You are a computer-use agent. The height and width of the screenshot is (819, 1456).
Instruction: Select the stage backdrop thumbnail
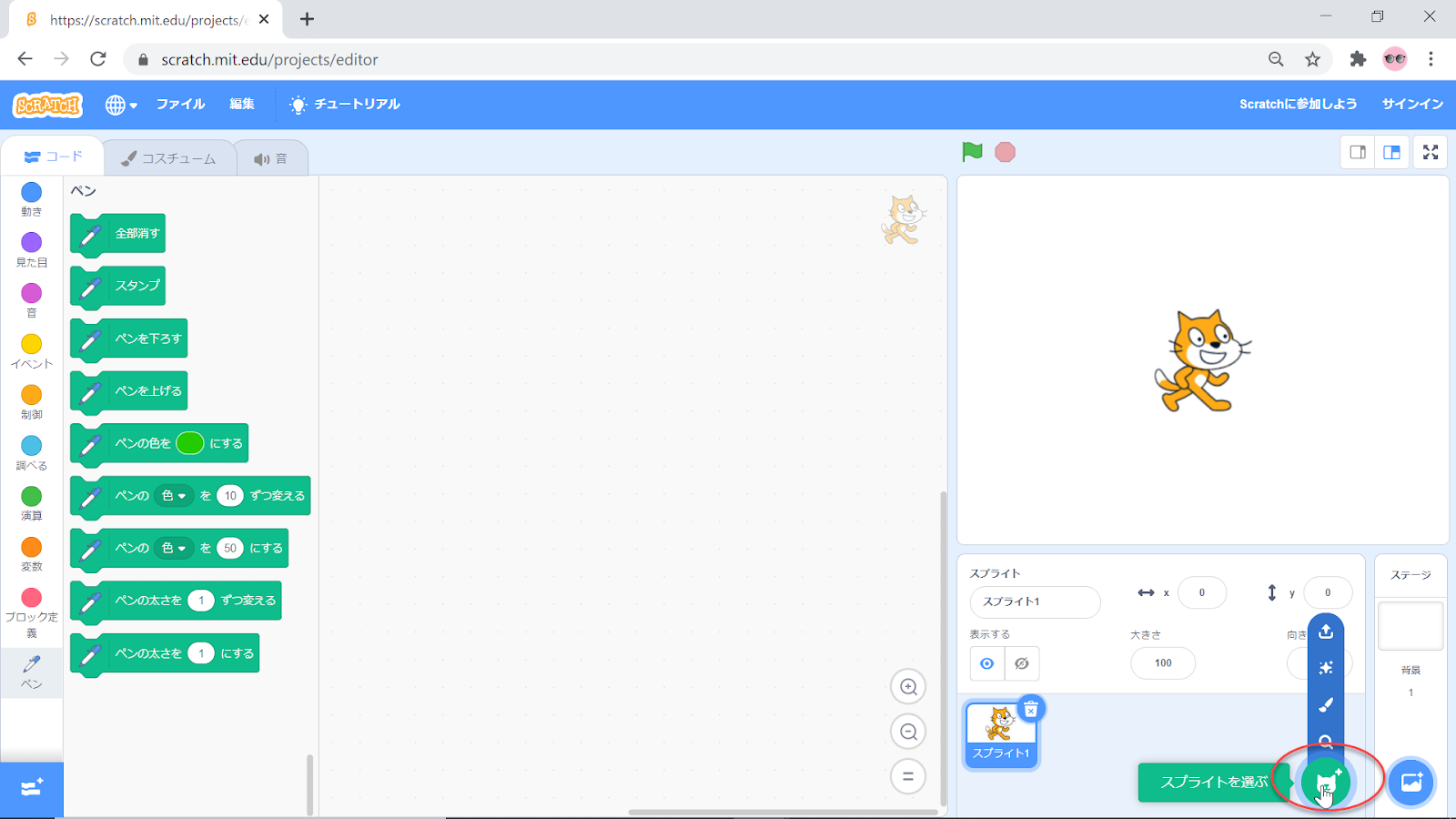point(1410,626)
